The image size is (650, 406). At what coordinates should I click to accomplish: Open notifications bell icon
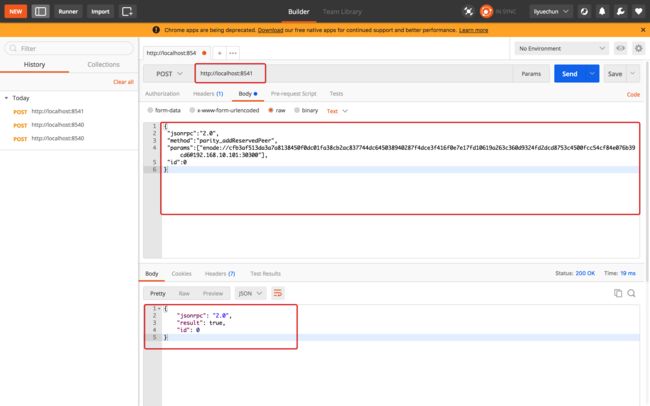coord(602,11)
